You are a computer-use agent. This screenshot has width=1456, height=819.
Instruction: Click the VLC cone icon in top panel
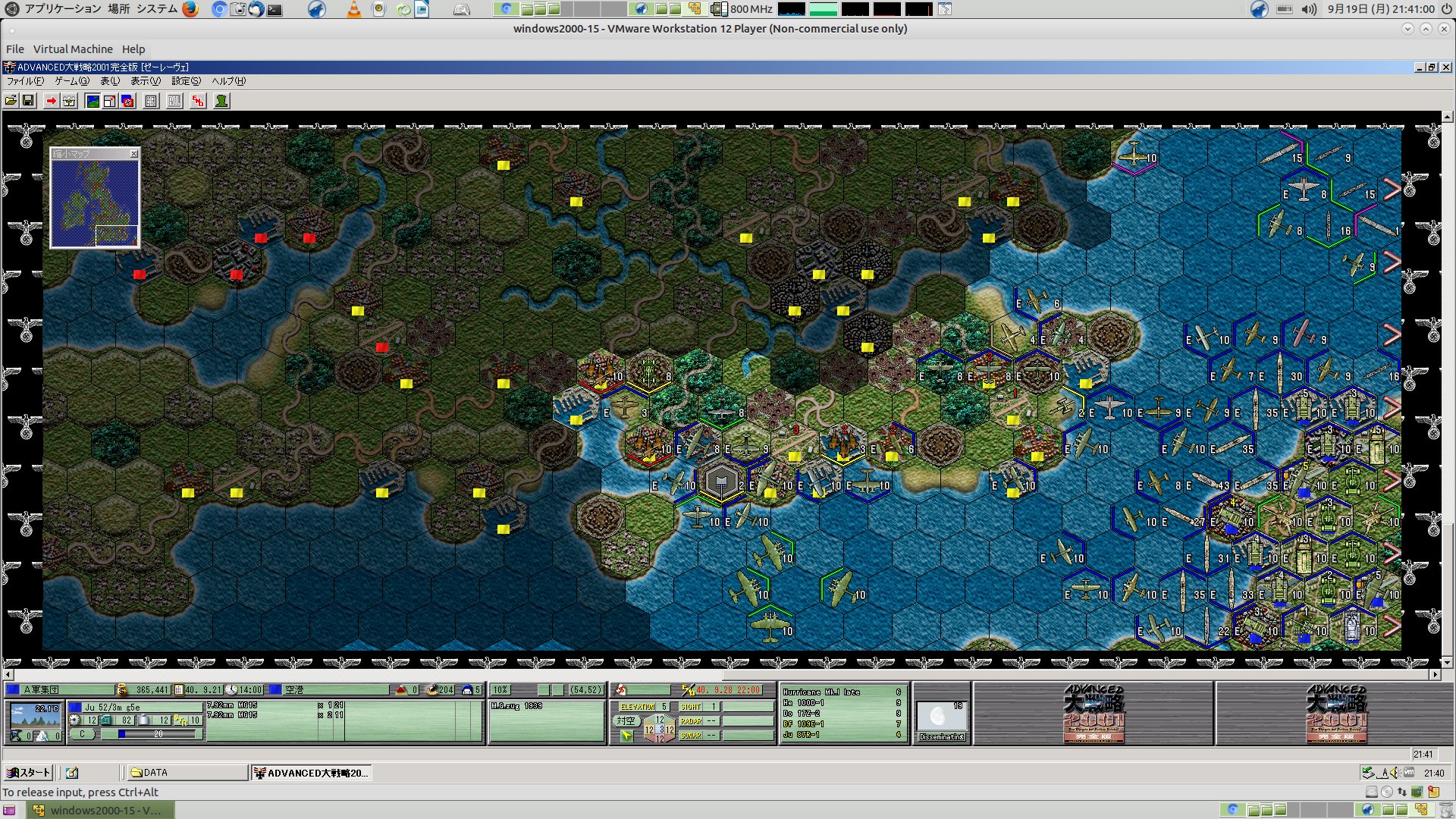[354, 9]
